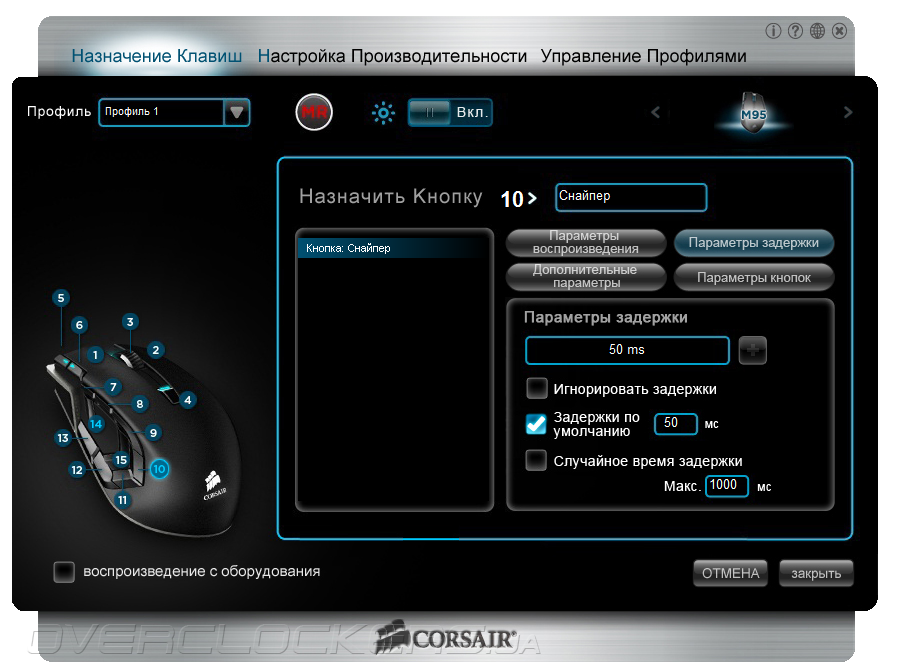897x672 pixels.
Task: Select mouse button number 6 marker
Action: 79,325
